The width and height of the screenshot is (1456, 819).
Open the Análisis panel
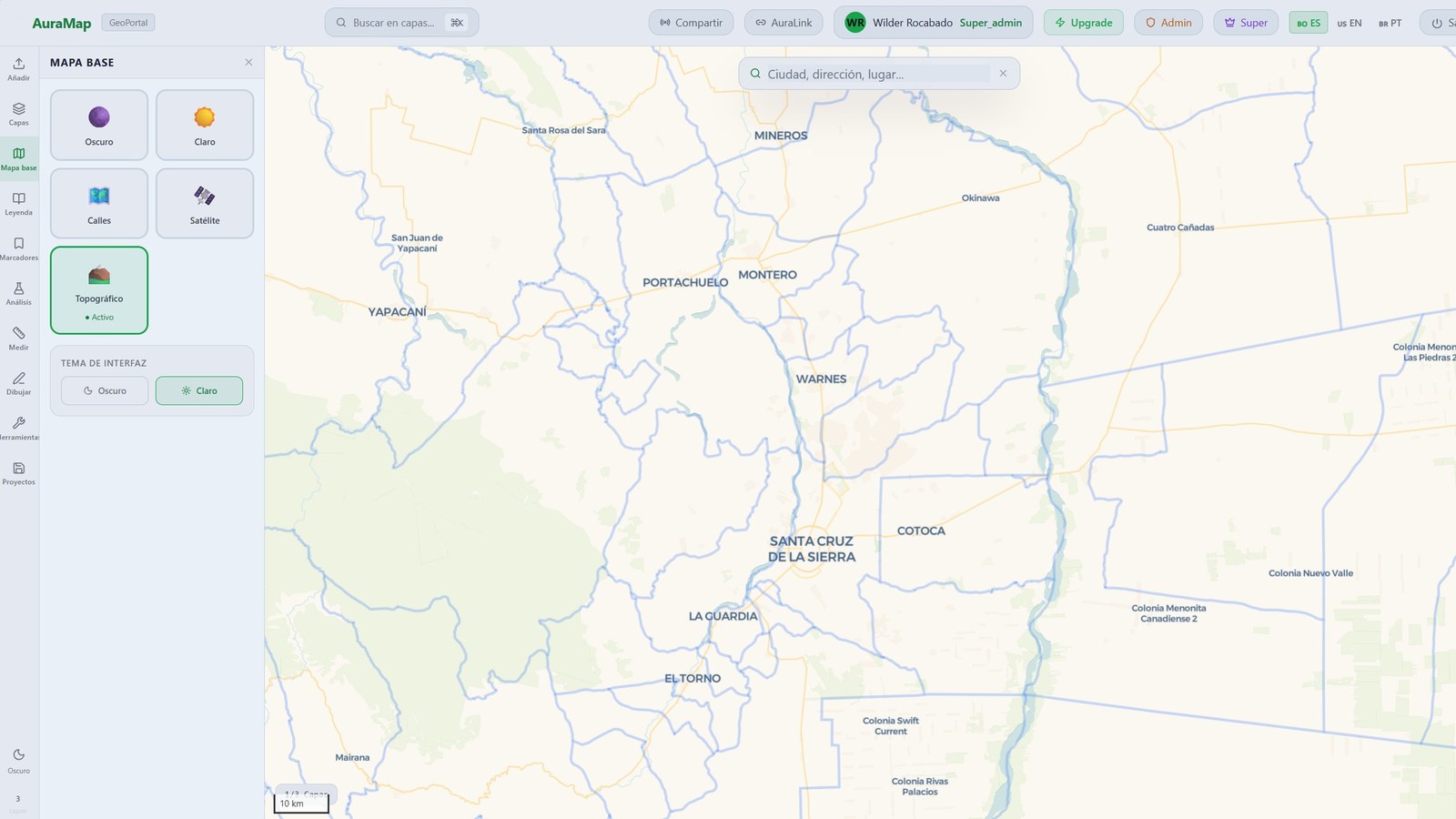click(18, 294)
